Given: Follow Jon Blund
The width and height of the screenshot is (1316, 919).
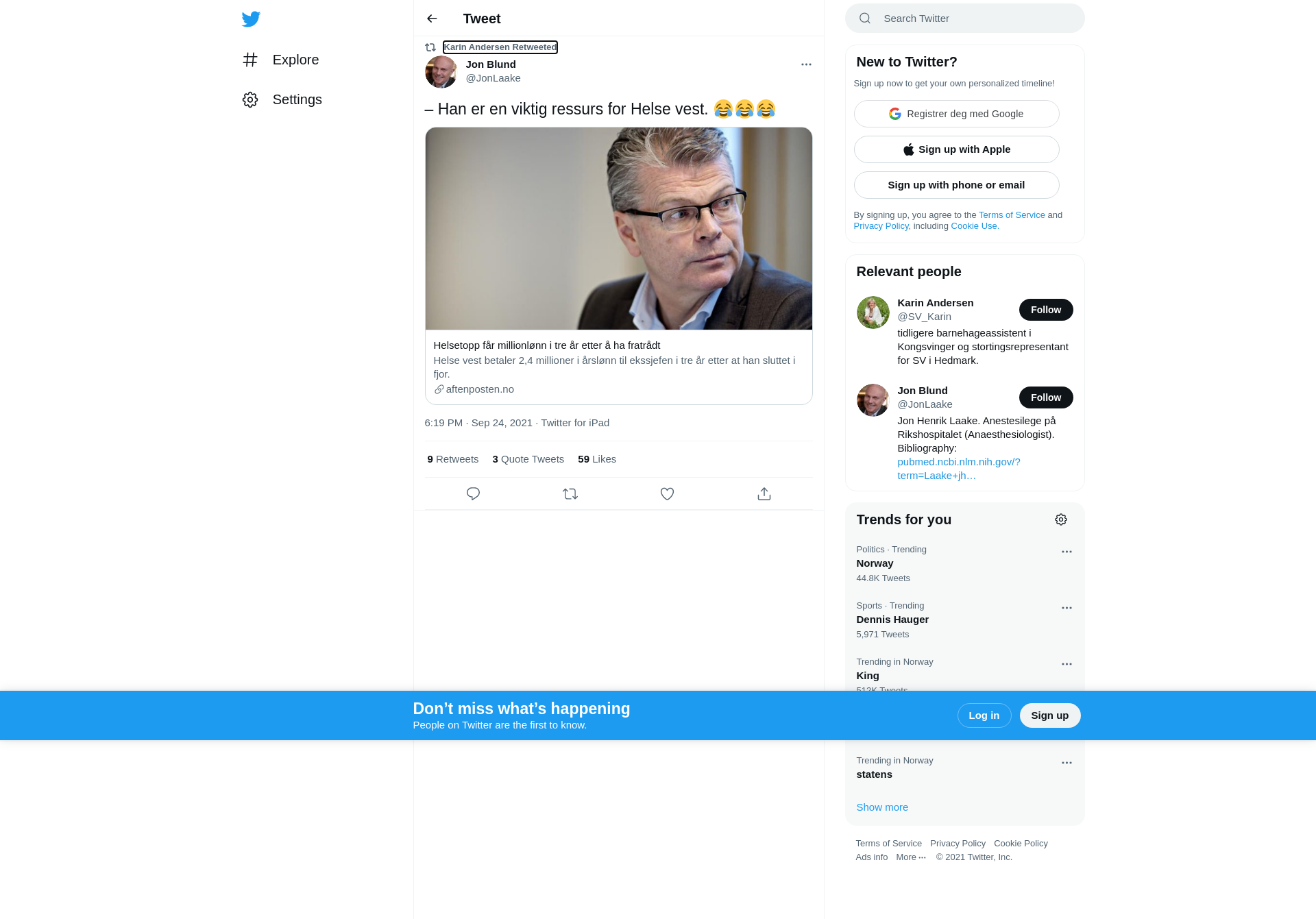Looking at the screenshot, I should pos(1046,397).
